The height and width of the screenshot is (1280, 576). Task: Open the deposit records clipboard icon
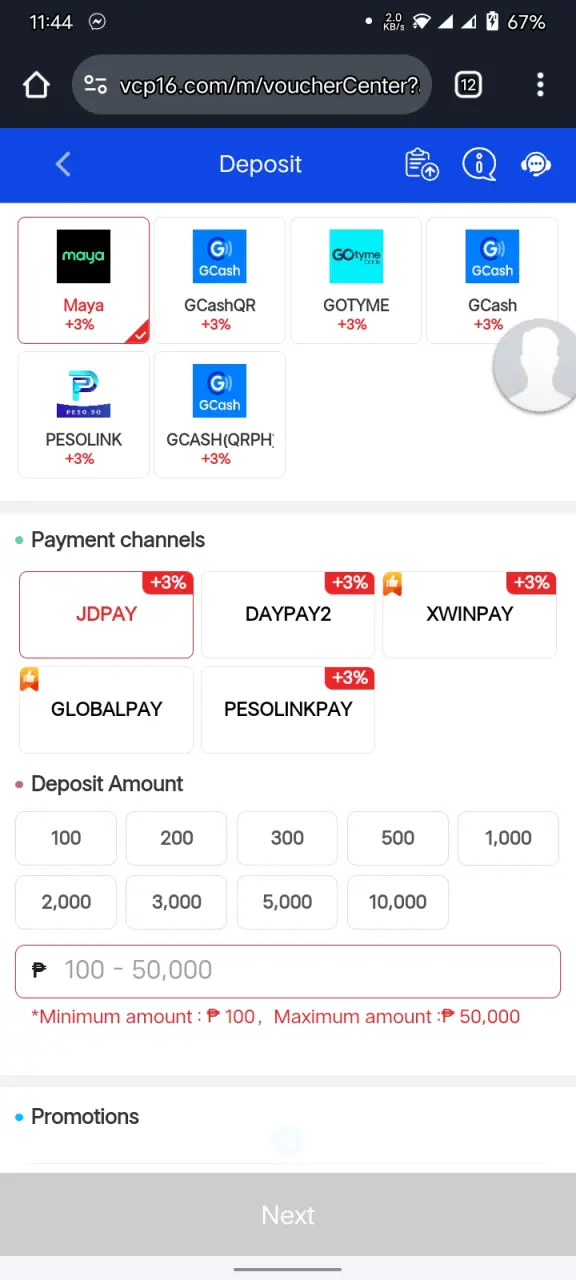pos(422,164)
